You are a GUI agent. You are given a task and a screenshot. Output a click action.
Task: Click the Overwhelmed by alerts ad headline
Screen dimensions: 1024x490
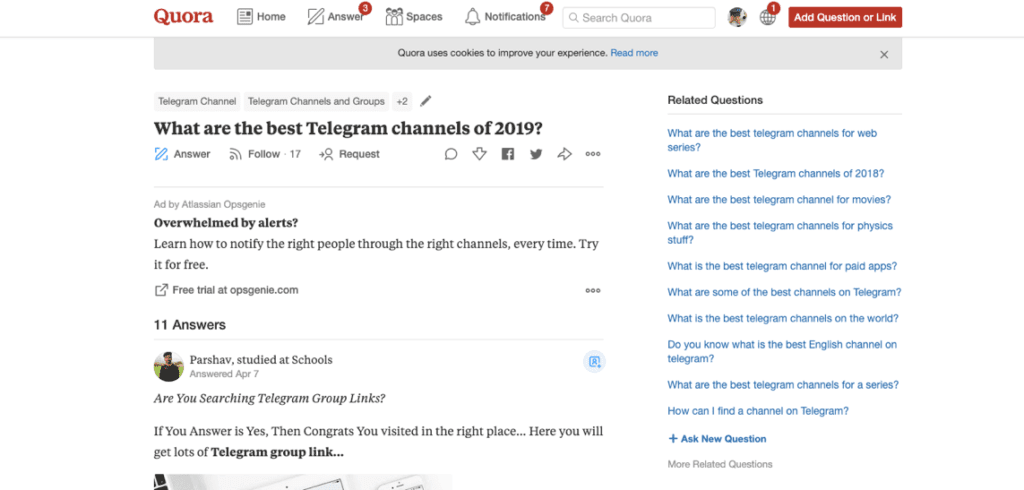click(x=226, y=223)
